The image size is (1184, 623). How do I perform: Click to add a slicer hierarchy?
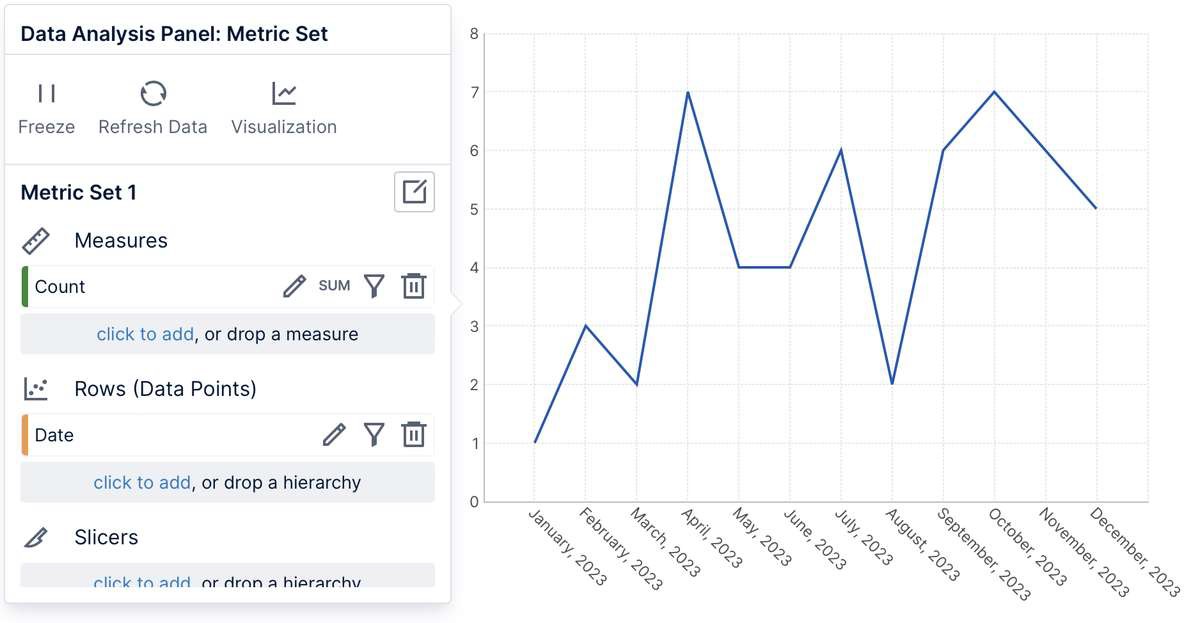point(142,581)
